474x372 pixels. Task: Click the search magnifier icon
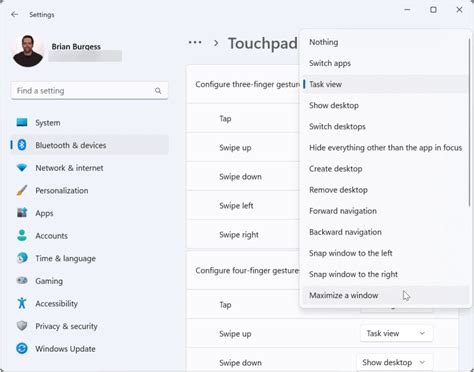click(158, 91)
